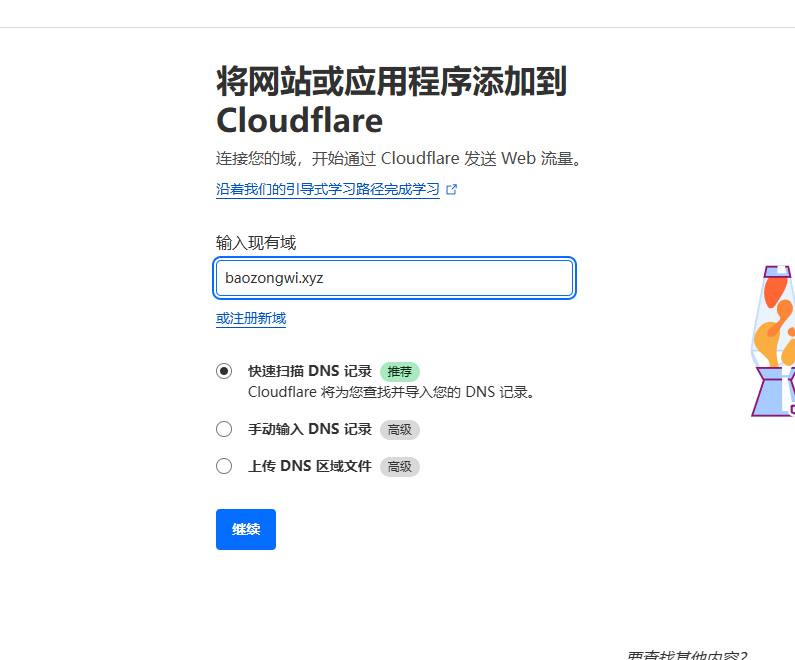Click the 快速扫描 DNS 记录 option label

pyautogui.click(x=310, y=371)
